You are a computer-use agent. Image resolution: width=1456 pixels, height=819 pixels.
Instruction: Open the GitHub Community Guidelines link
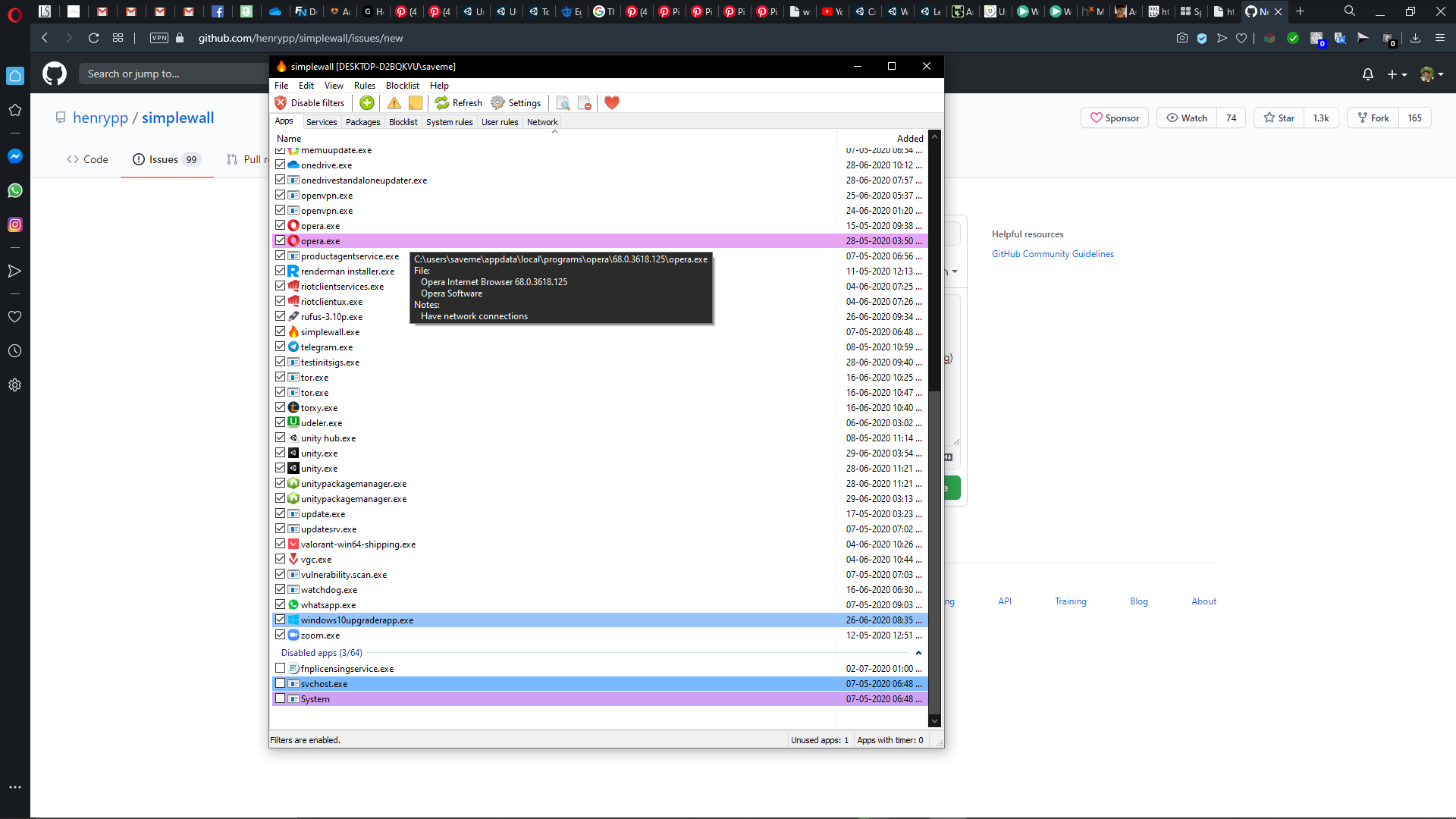coord(1053,254)
